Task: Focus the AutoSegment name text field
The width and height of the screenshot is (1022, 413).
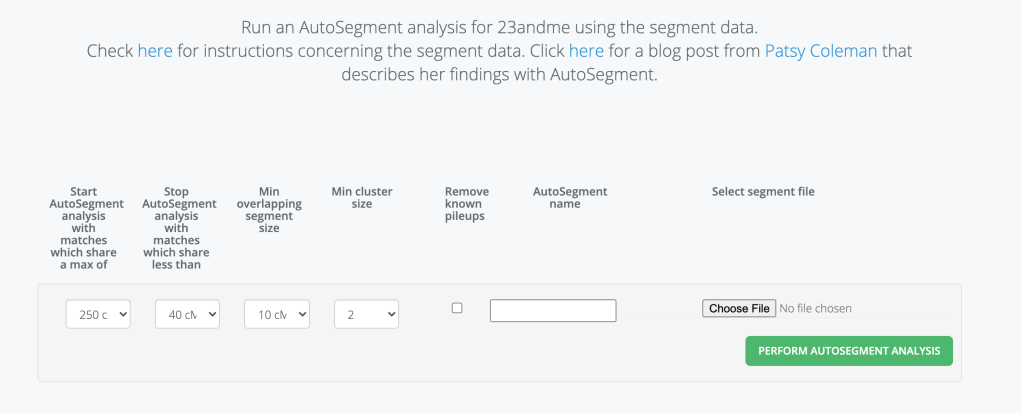Action: (x=552, y=311)
